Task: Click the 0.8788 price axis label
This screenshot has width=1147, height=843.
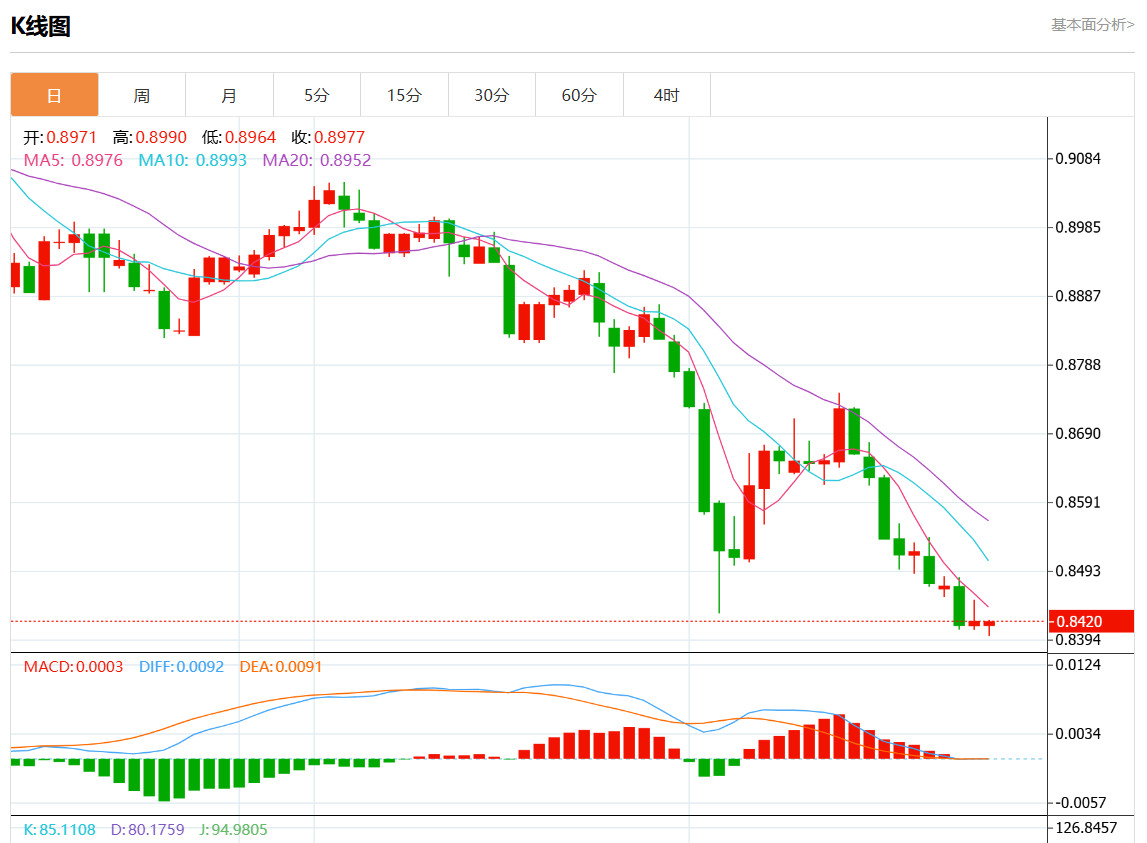Action: (1078, 365)
